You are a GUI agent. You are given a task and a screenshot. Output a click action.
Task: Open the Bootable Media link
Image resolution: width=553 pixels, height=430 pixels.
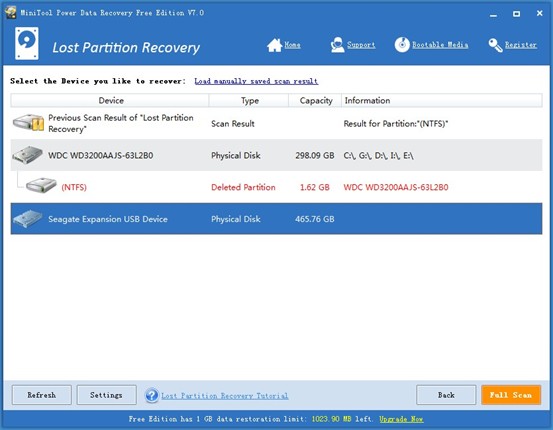(440, 45)
